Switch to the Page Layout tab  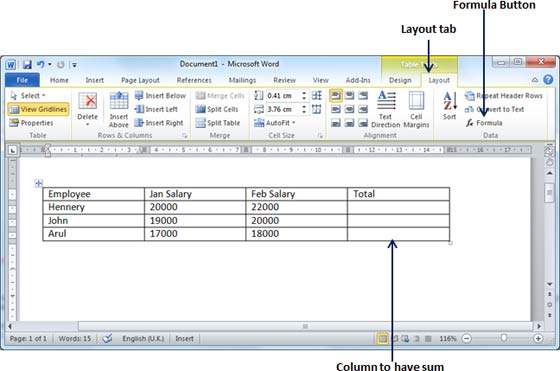140,80
